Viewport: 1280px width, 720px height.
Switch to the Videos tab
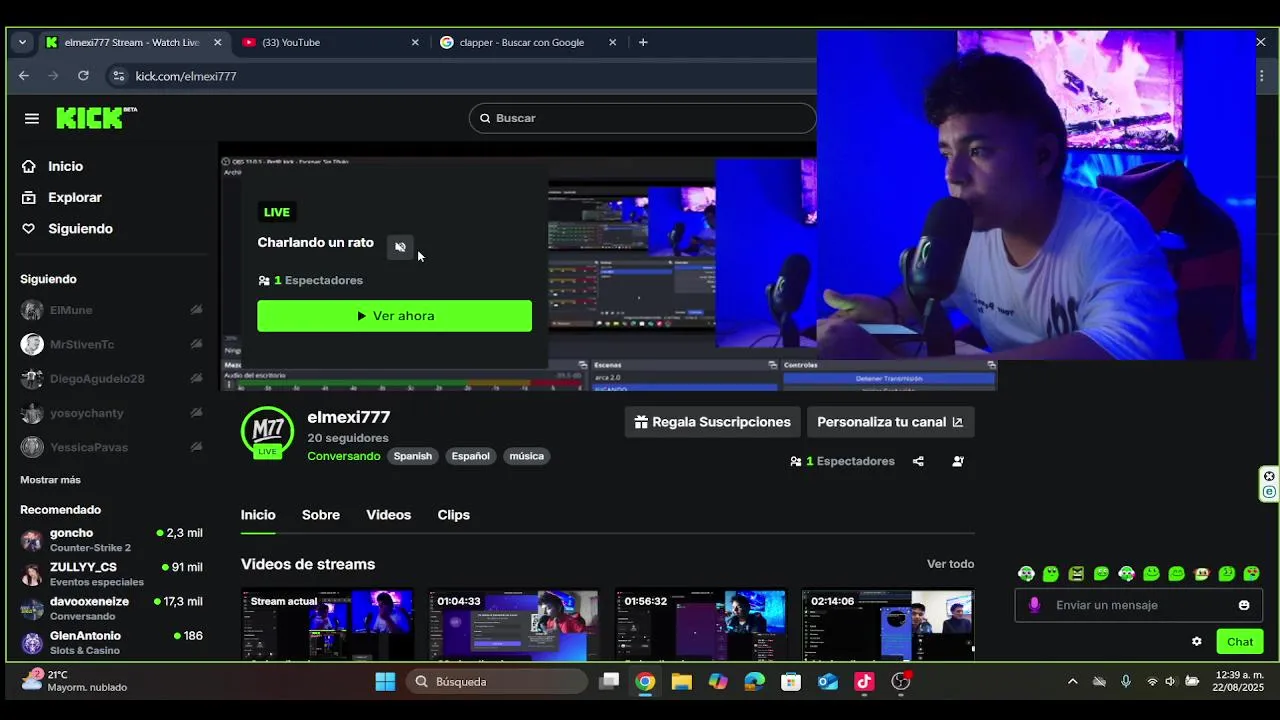(388, 515)
